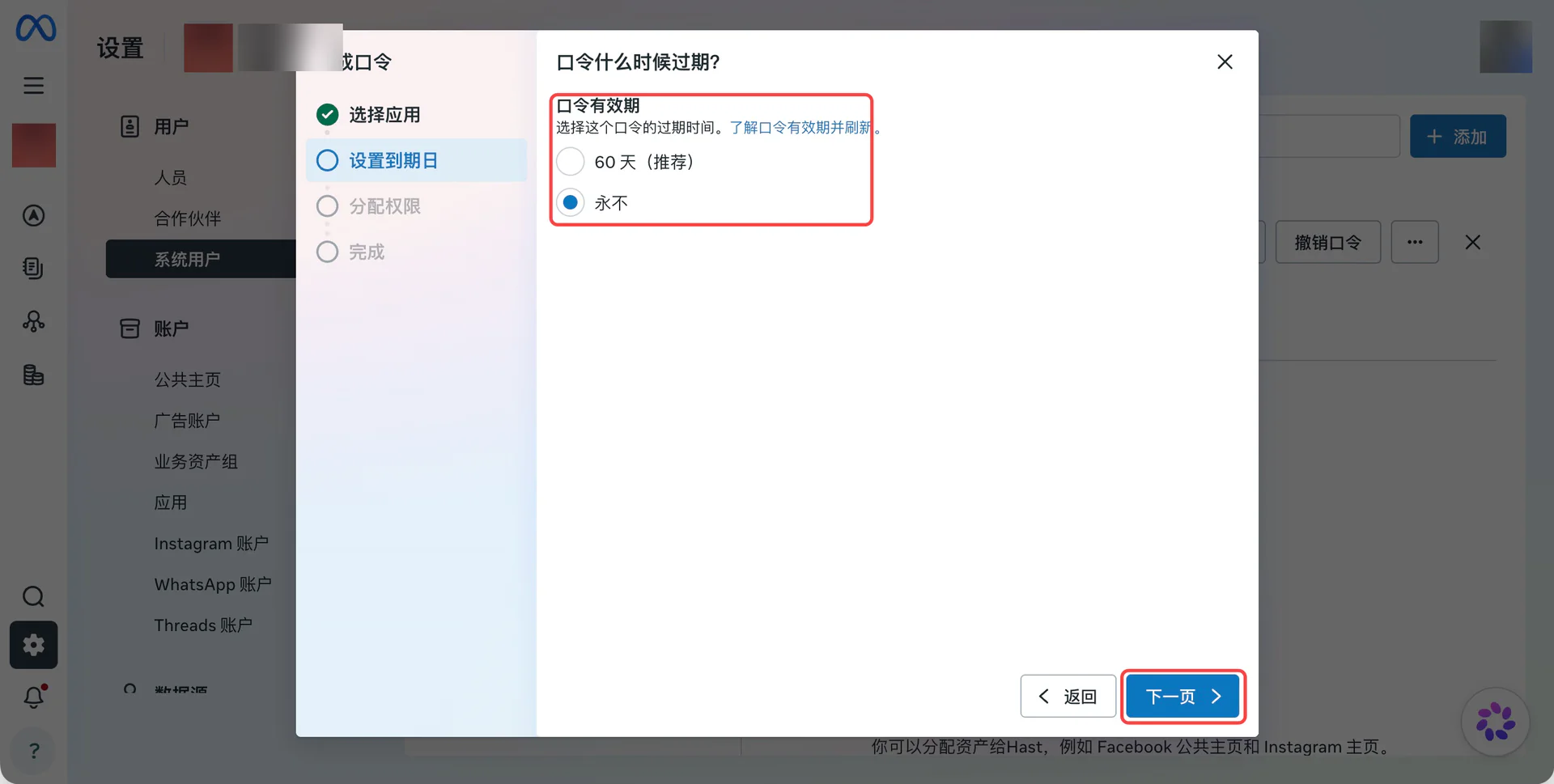Click the settings gear icon in sidebar
The width and height of the screenshot is (1554, 784).
coord(33,645)
